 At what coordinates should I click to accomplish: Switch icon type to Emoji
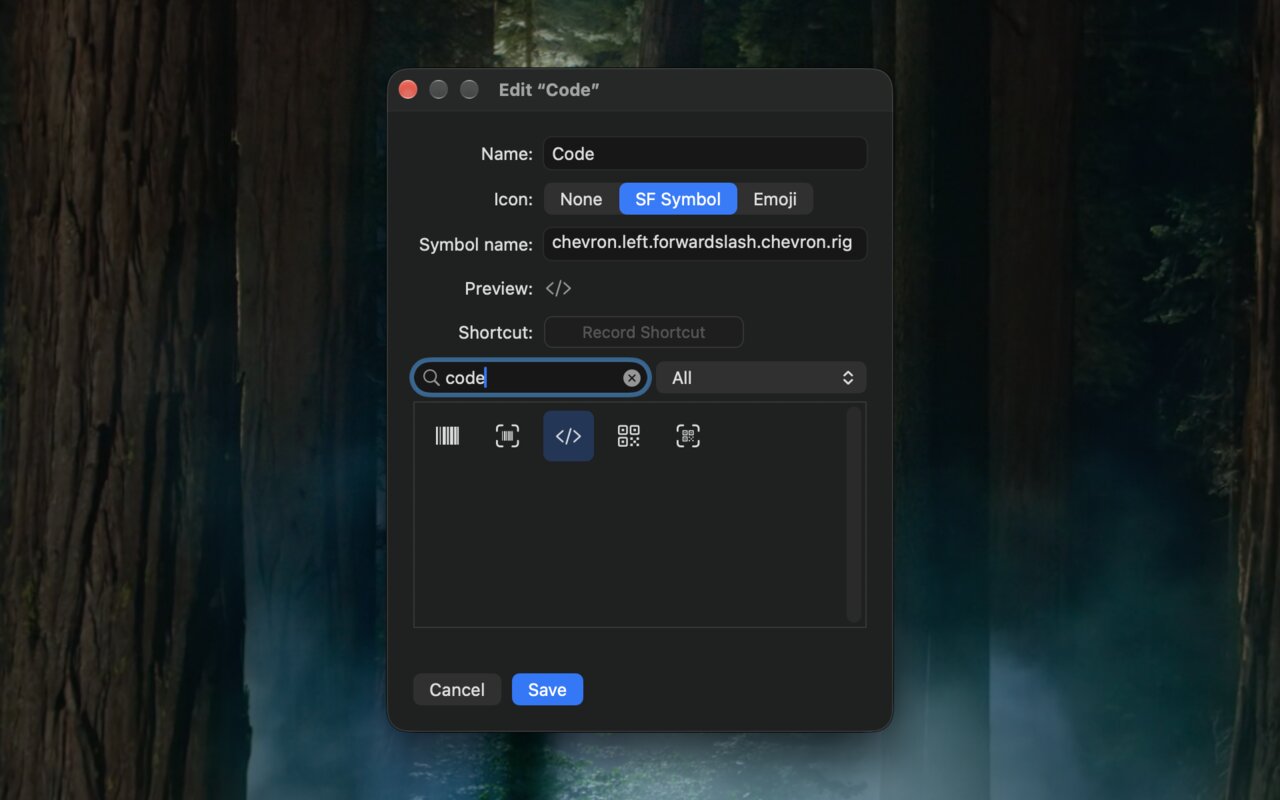775,199
